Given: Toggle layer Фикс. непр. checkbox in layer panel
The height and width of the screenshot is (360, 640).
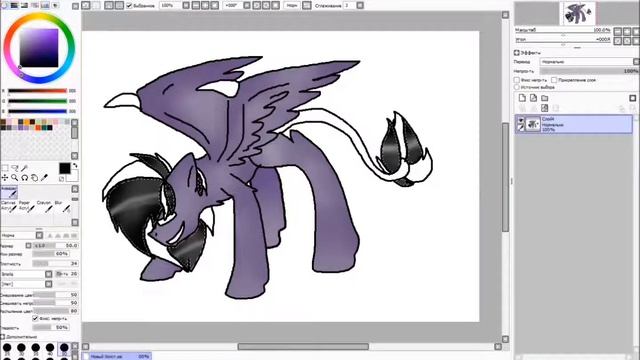Looking at the screenshot, I should pyautogui.click(x=517, y=80).
